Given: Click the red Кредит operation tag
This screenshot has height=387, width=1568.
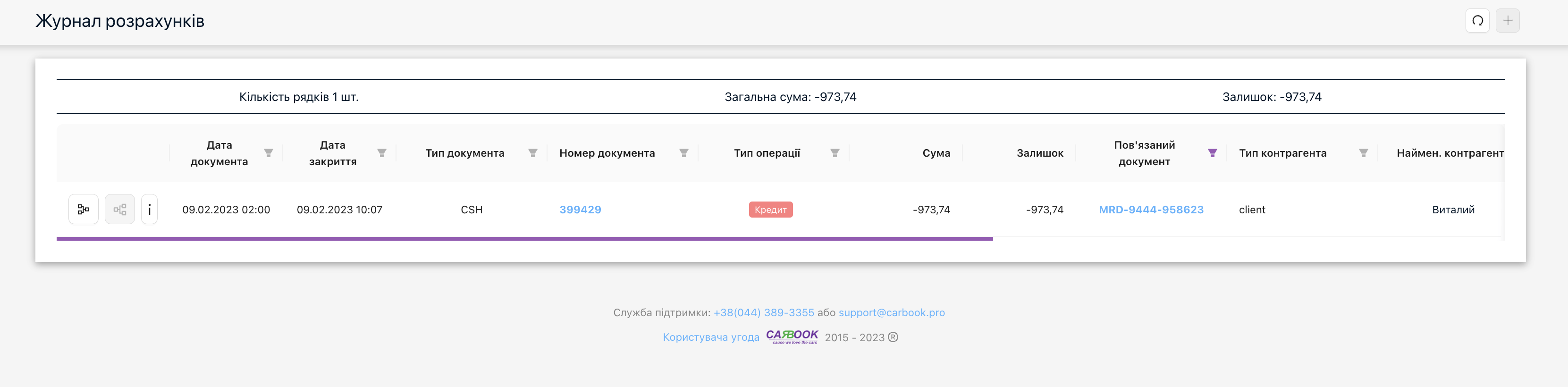Looking at the screenshot, I should 770,210.
